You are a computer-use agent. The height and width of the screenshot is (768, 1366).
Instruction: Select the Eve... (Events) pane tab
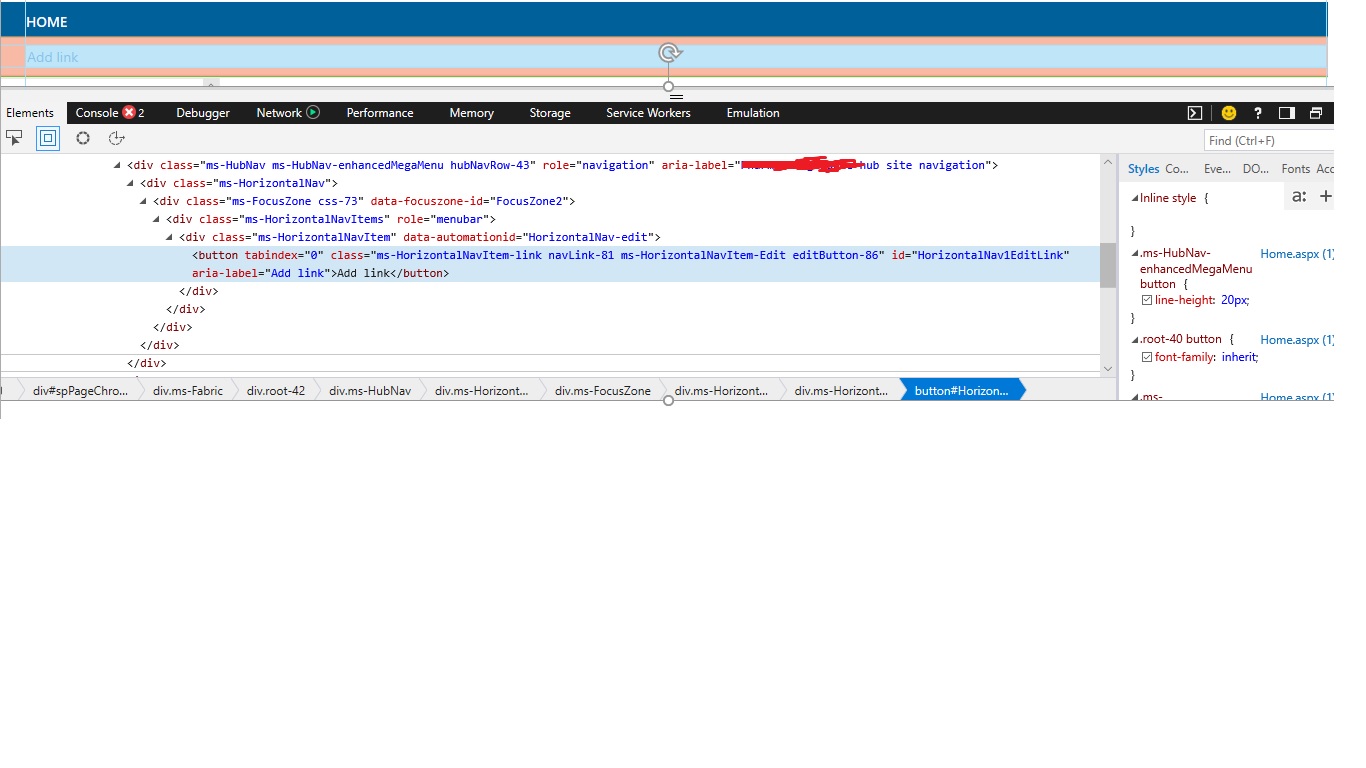[1217, 169]
